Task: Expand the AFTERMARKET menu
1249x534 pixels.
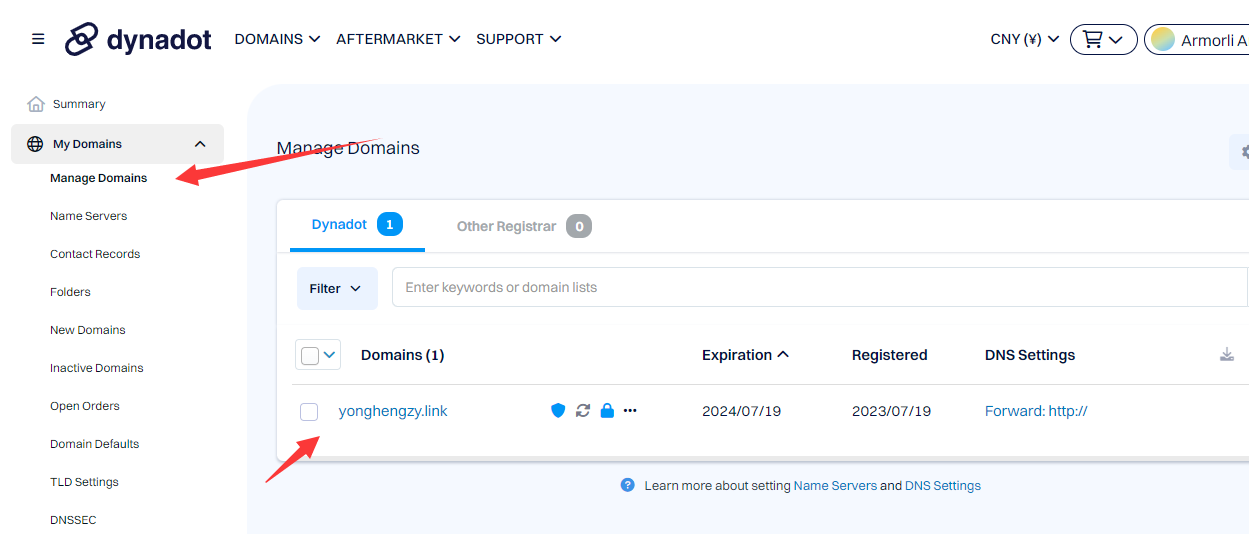Action: [x=398, y=39]
